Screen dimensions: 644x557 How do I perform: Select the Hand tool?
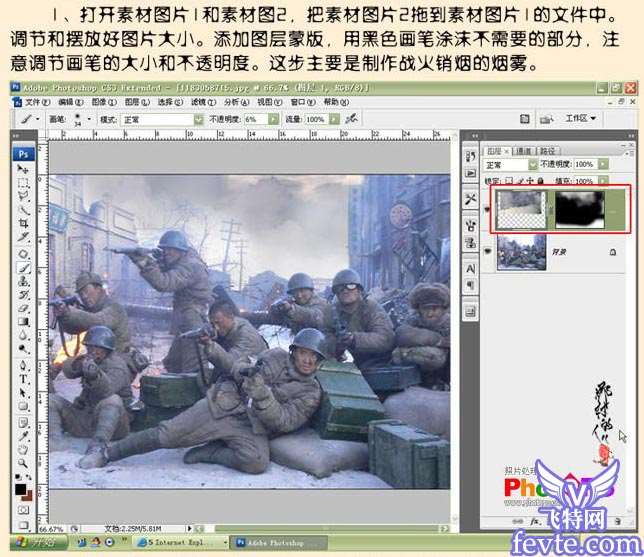pos(23,450)
